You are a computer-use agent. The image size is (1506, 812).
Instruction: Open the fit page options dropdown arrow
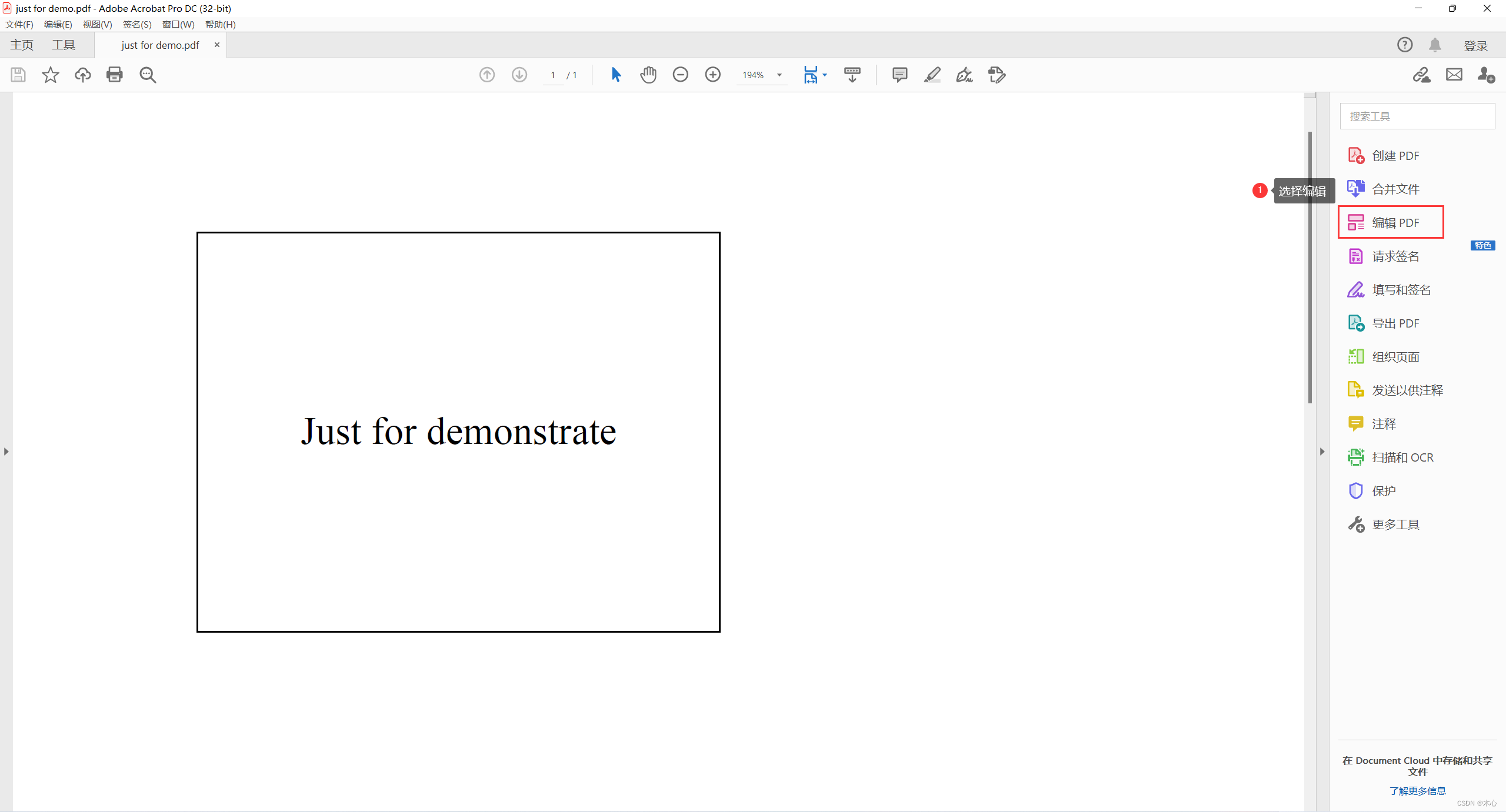pos(825,75)
